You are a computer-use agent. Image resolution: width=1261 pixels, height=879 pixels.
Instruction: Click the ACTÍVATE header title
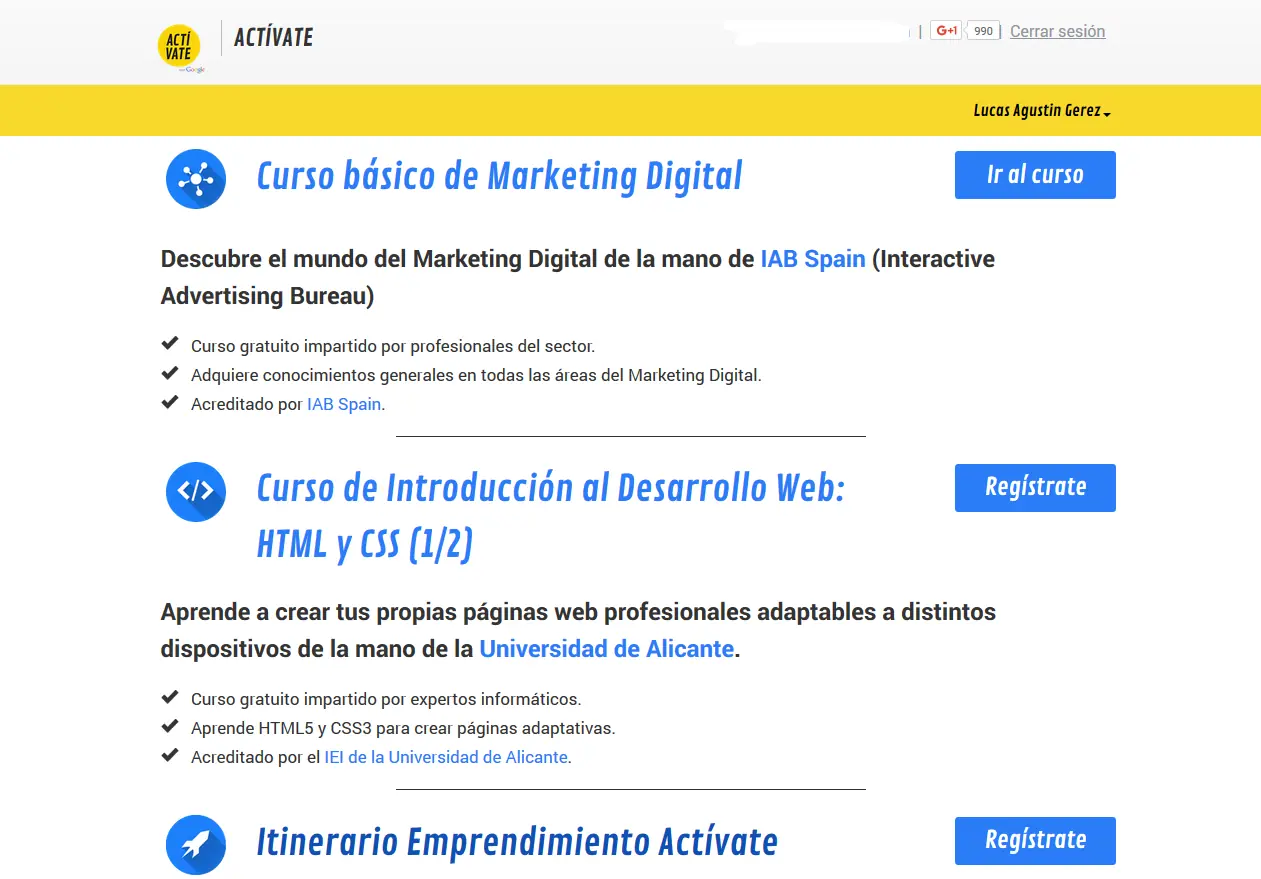[273, 38]
